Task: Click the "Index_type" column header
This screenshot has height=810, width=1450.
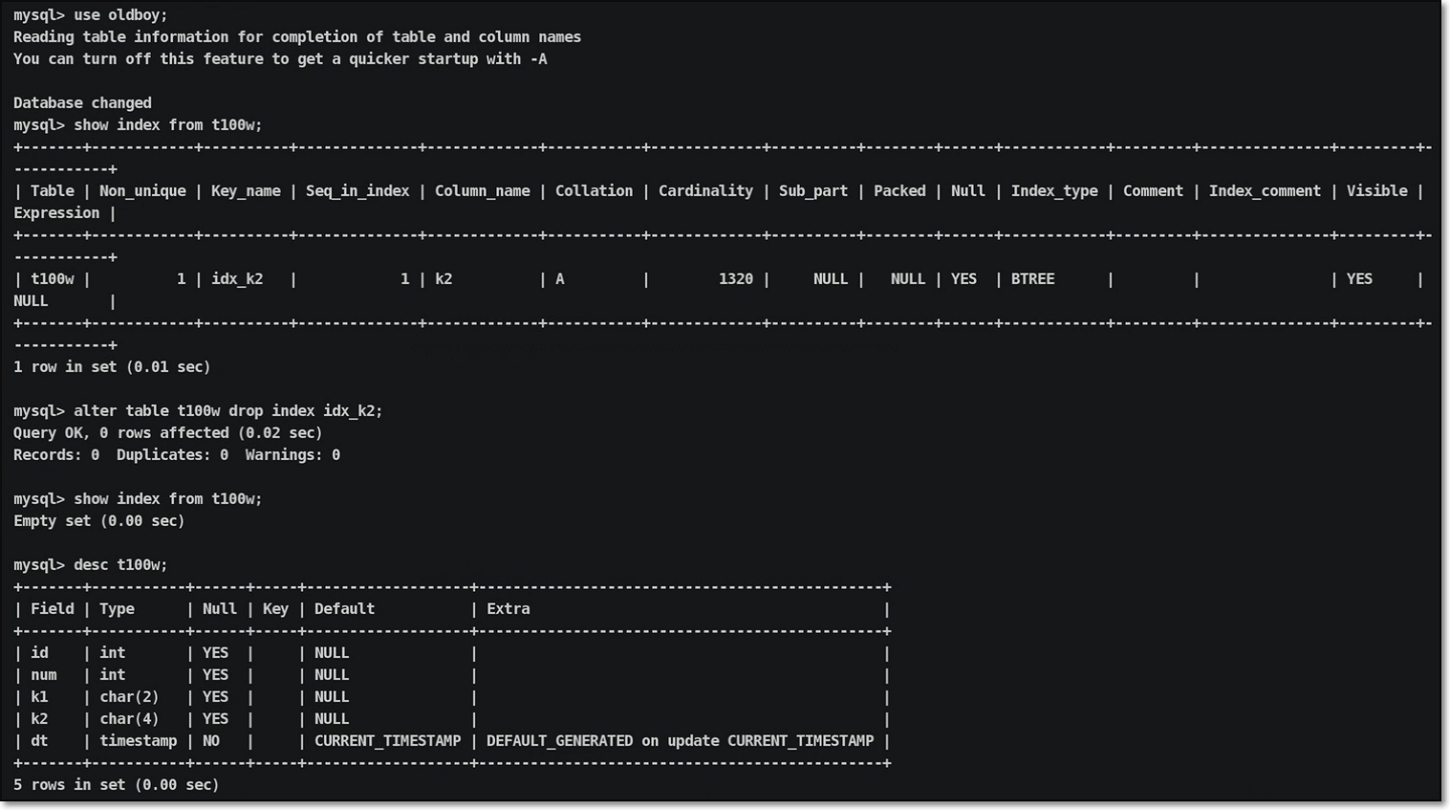Action: coord(1053,191)
